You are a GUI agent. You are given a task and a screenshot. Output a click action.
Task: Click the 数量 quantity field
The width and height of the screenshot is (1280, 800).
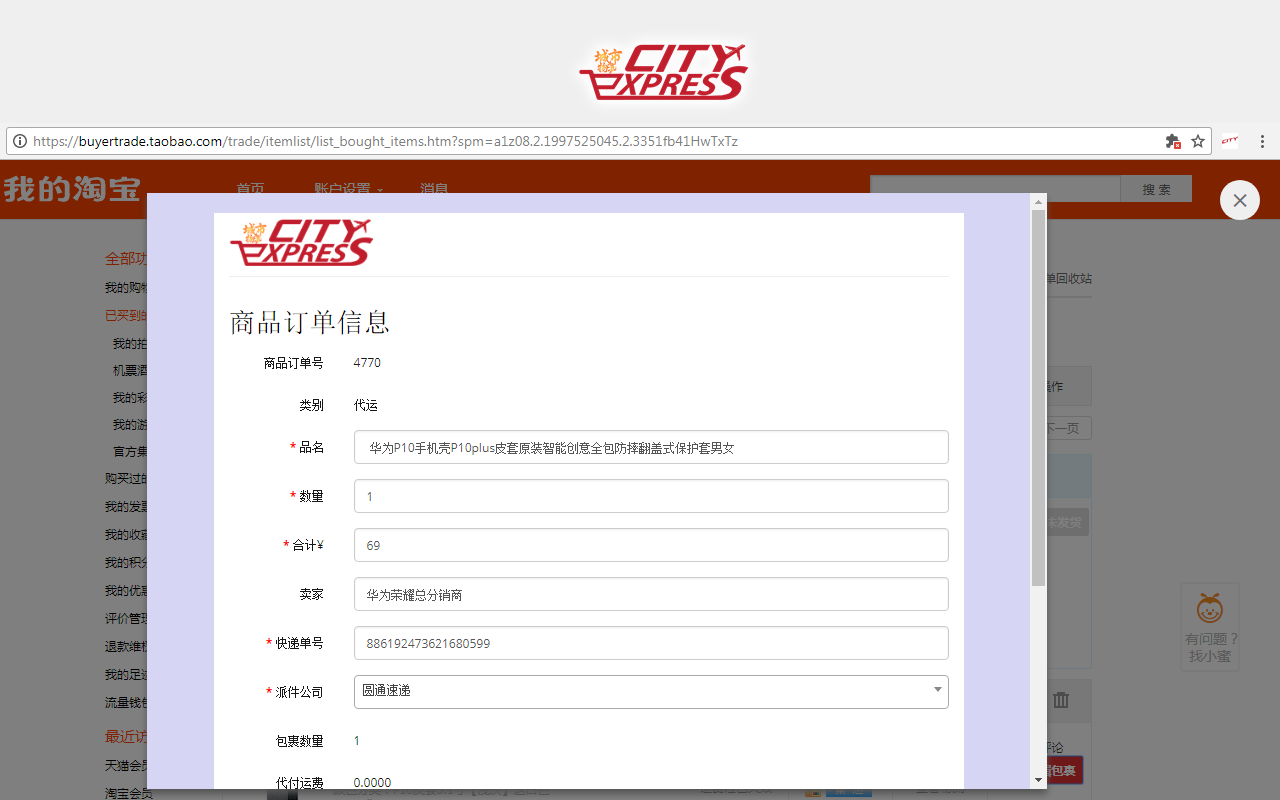tap(651, 496)
